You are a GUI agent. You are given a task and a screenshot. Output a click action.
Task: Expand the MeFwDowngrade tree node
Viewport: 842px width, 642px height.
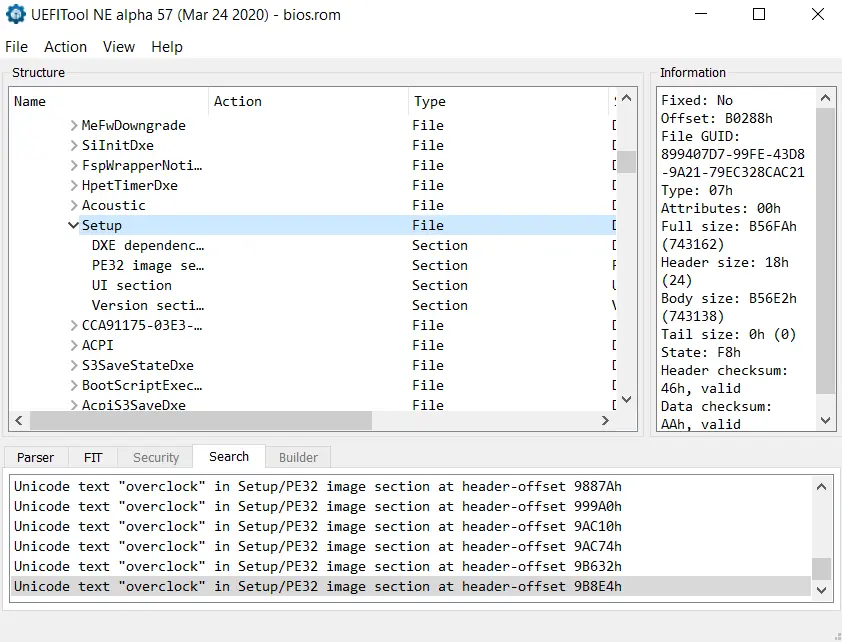tap(74, 125)
